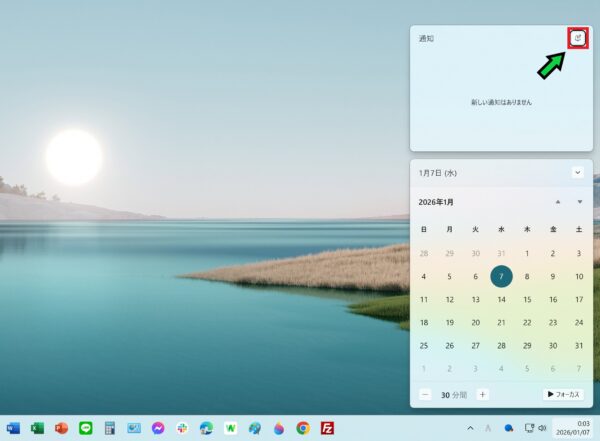Open FileZilla from the taskbar

point(328,428)
